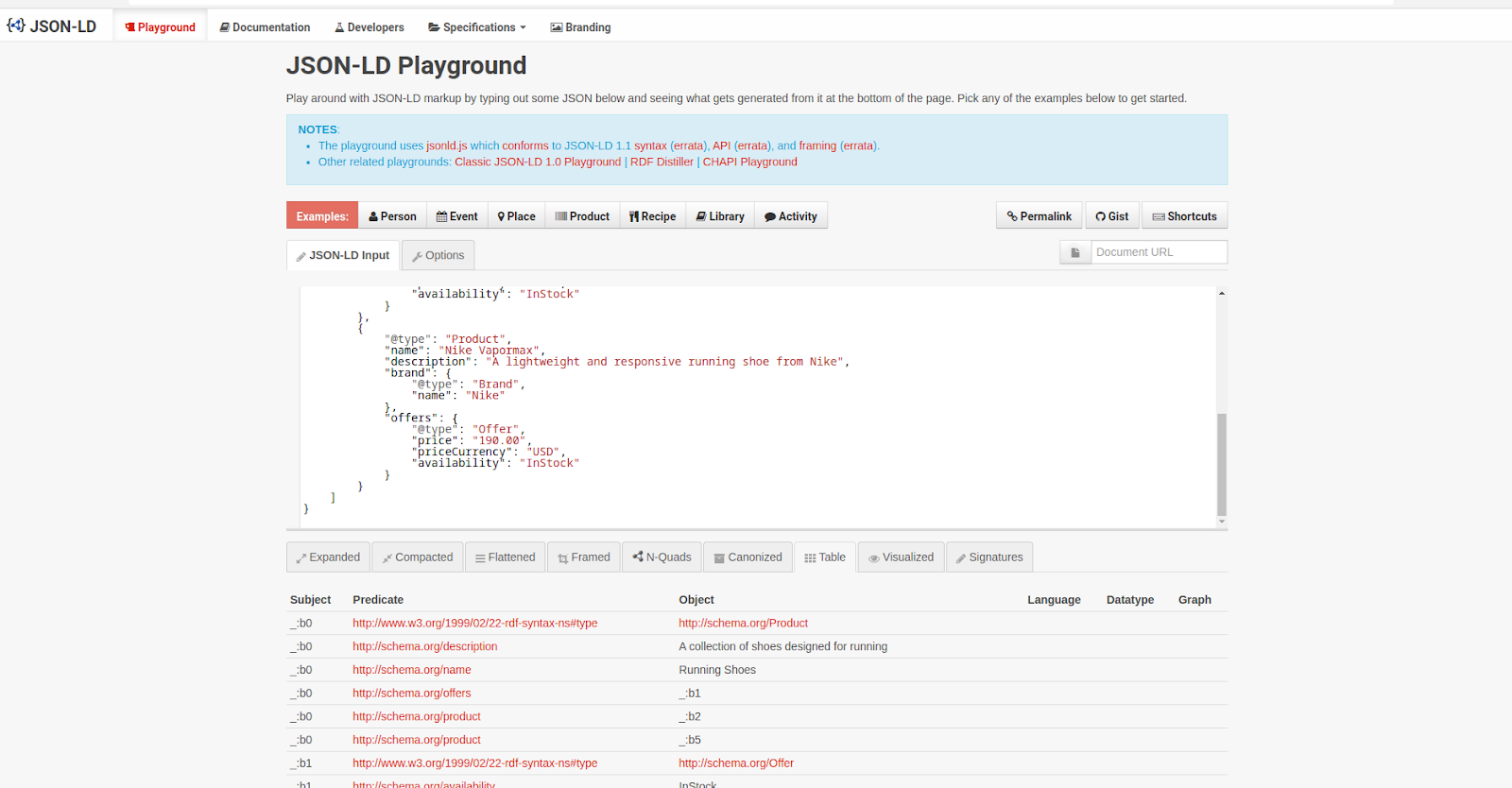
Task: Load the Library example
Action: [720, 216]
